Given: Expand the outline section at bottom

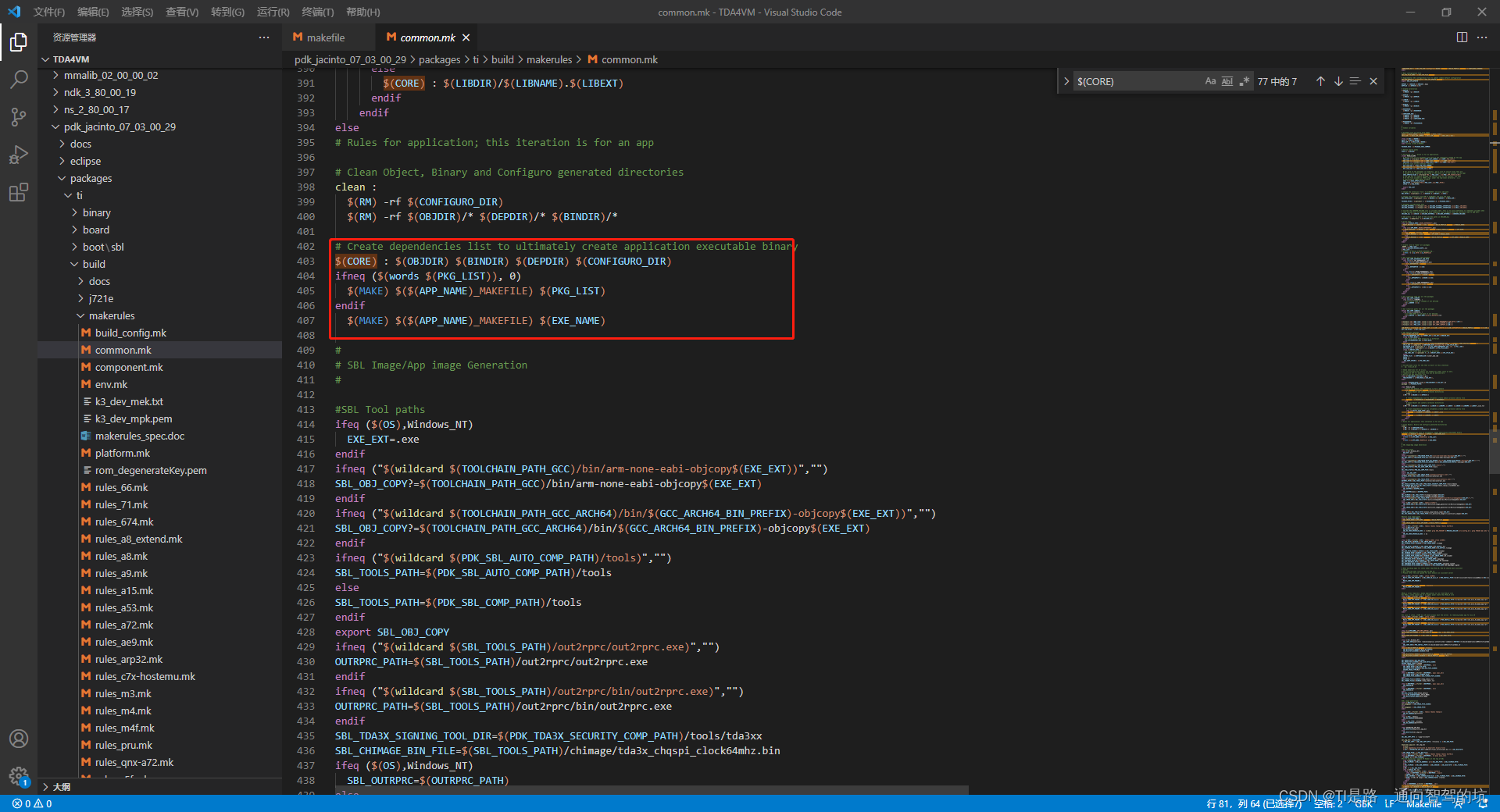Looking at the screenshot, I should (x=159, y=787).
